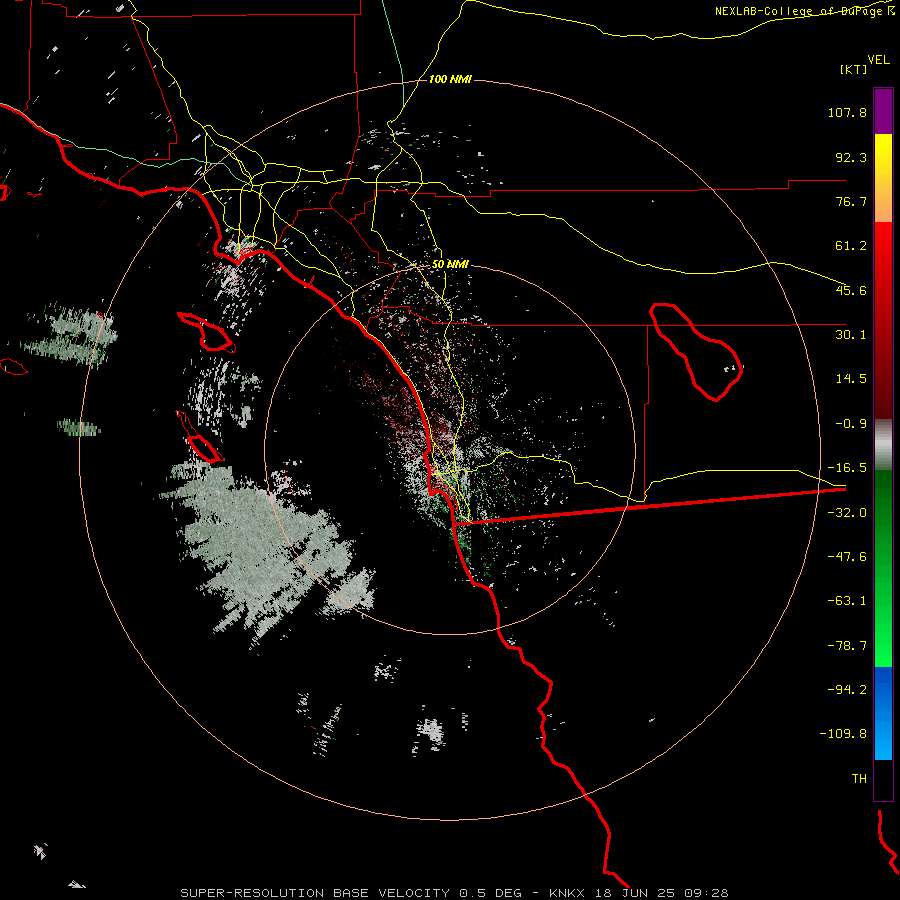Click the -47.6 velocity scale value
Screen dimensions: 900x900
click(847, 557)
